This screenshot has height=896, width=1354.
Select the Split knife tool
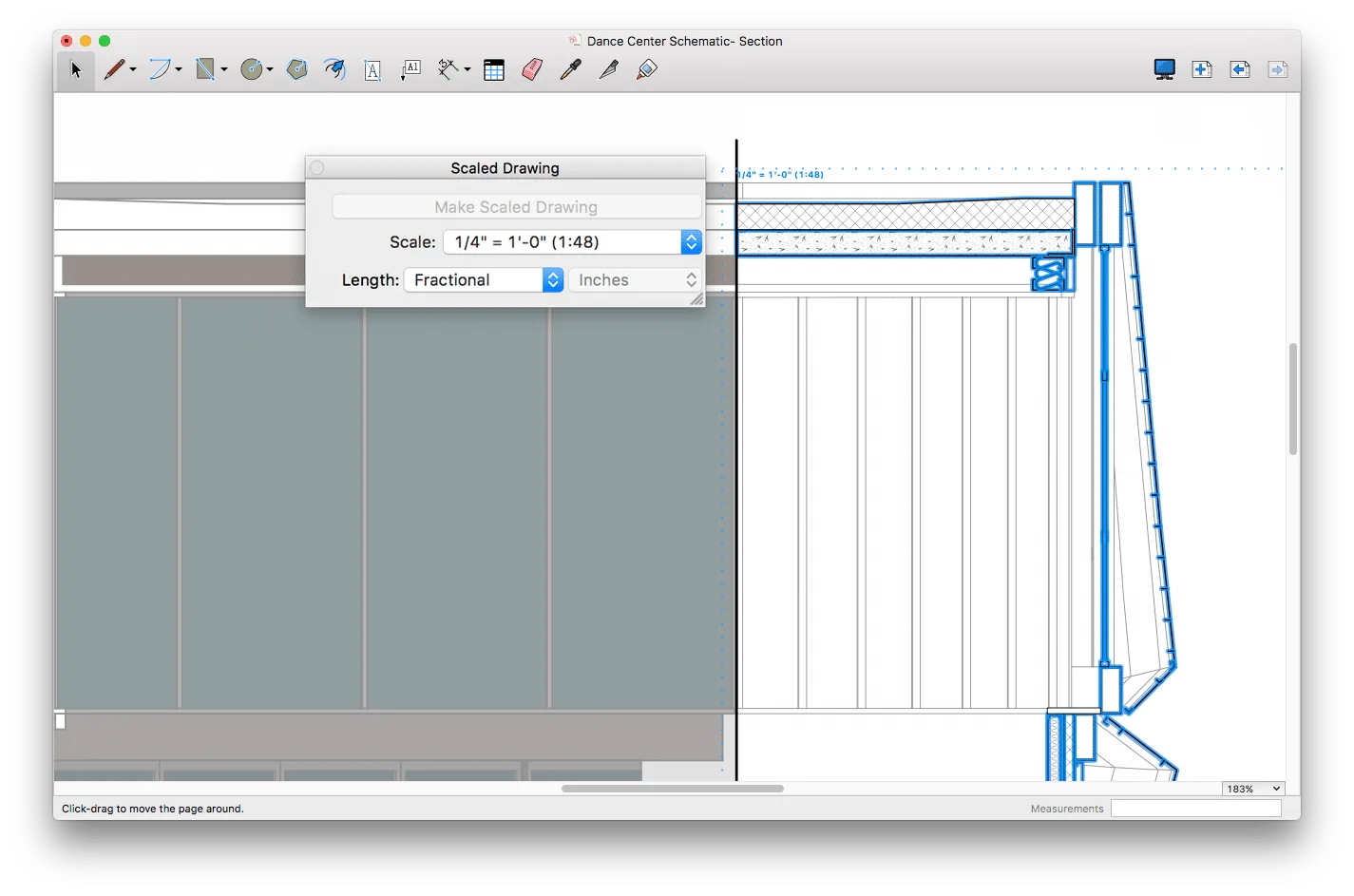608,69
